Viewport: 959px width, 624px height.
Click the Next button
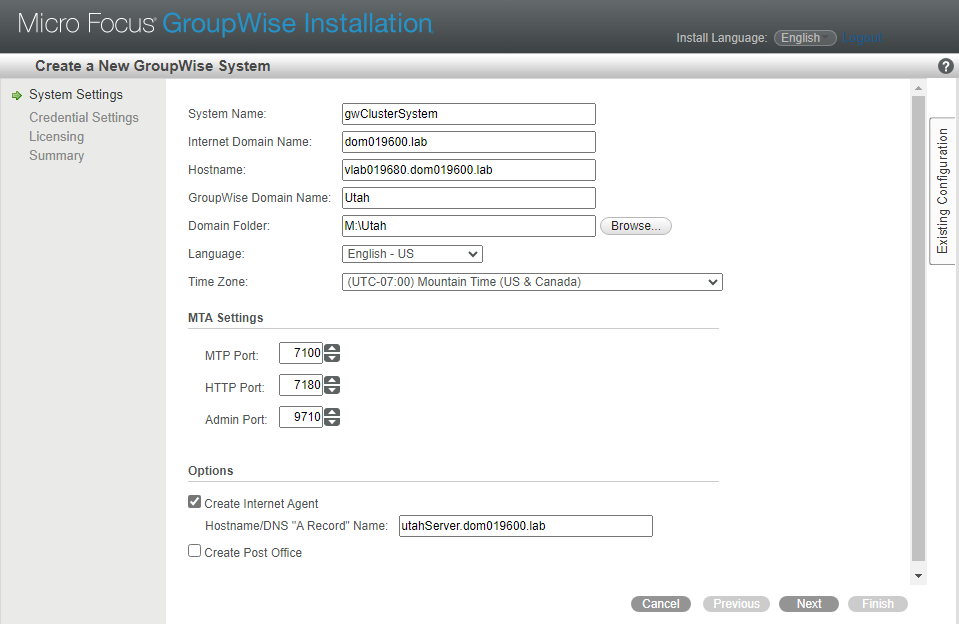809,604
